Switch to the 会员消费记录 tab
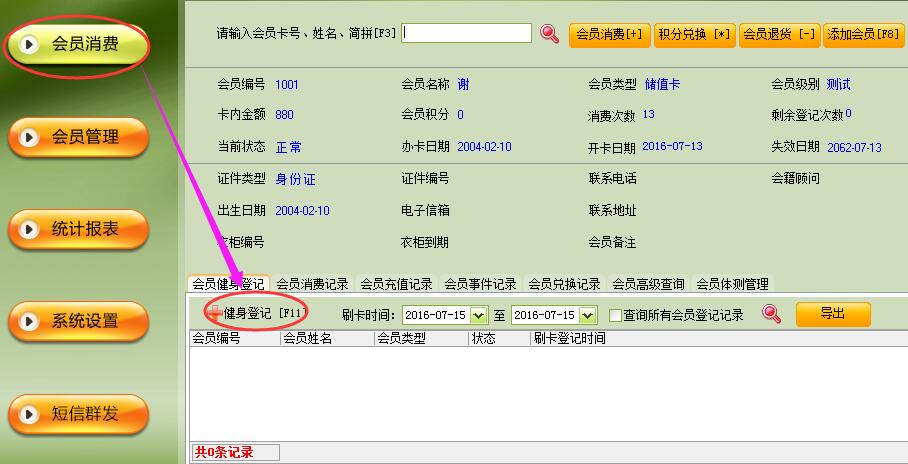908x464 pixels. [313, 283]
